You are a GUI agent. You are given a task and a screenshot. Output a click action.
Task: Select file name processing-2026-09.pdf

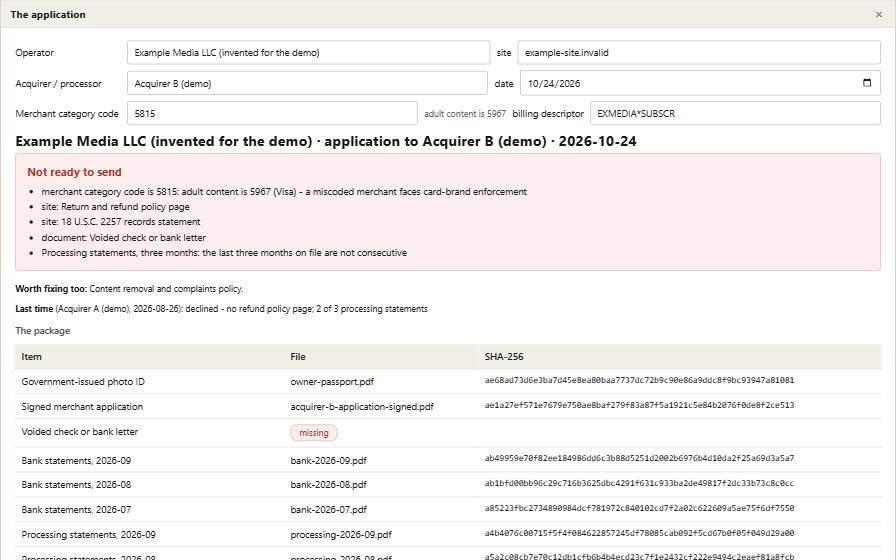click(341, 535)
